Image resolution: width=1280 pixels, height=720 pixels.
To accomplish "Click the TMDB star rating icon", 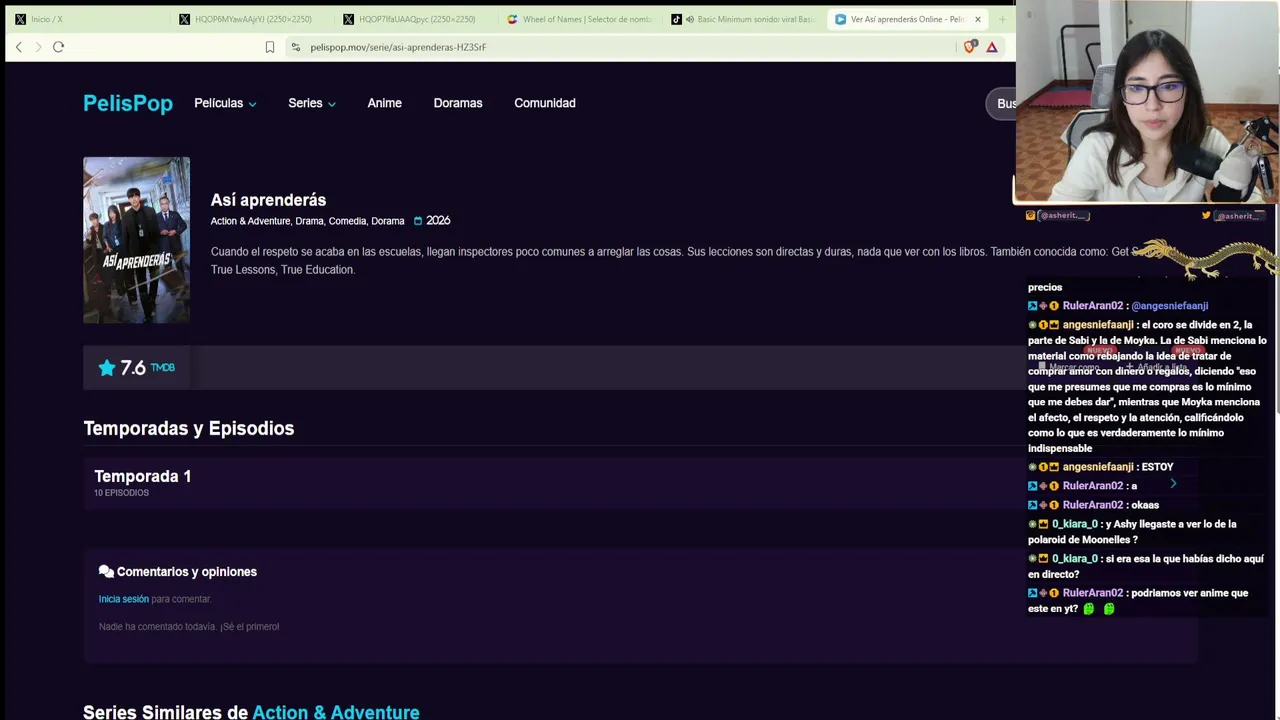I will (107, 368).
